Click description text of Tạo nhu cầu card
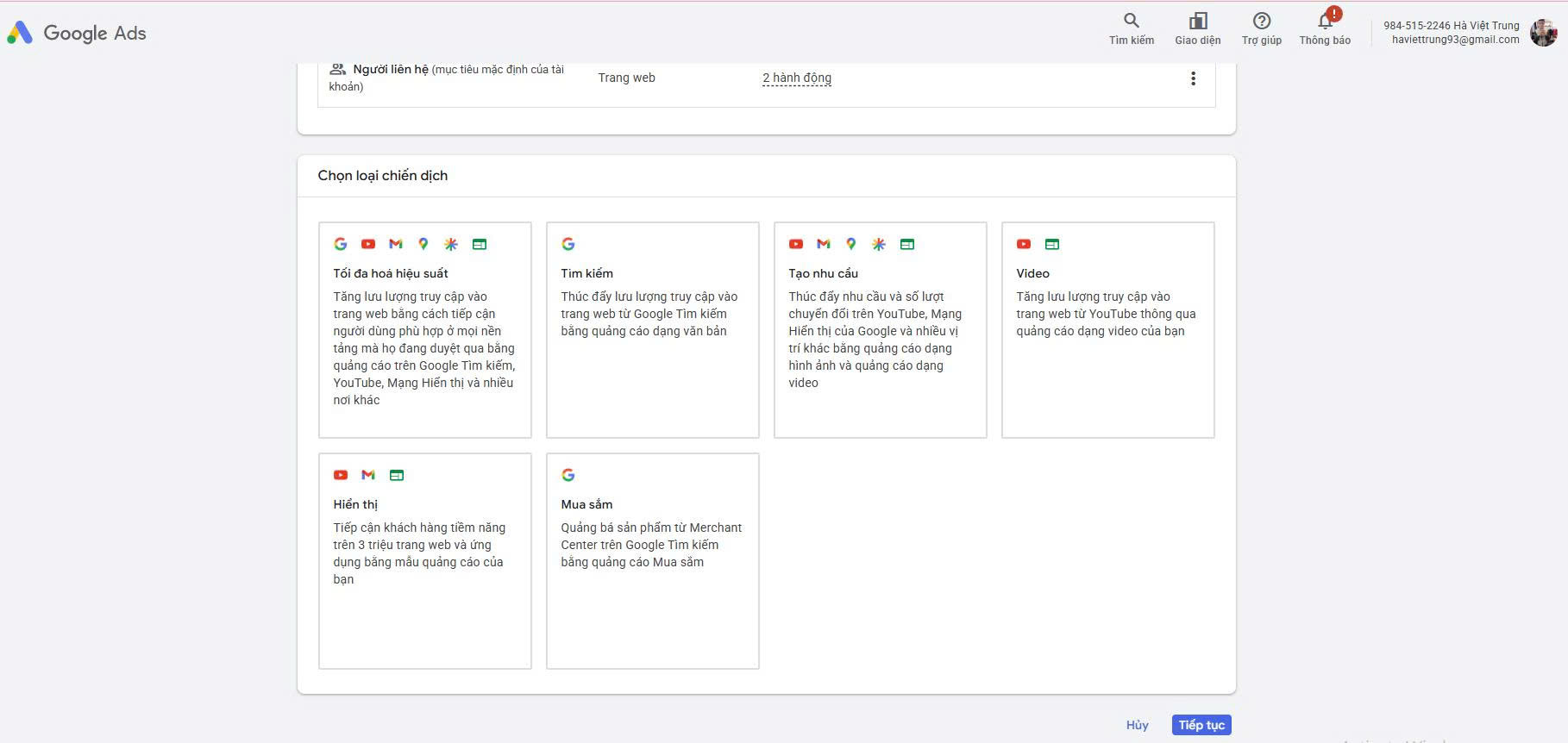 click(x=875, y=340)
